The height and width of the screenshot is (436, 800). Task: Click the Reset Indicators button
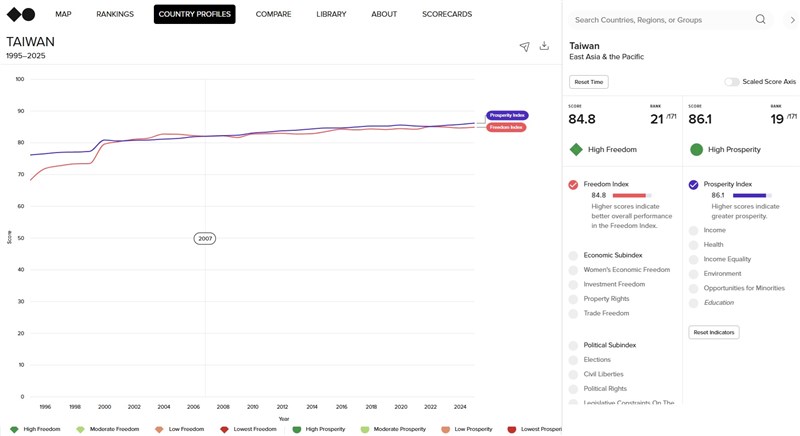pyautogui.click(x=714, y=332)
